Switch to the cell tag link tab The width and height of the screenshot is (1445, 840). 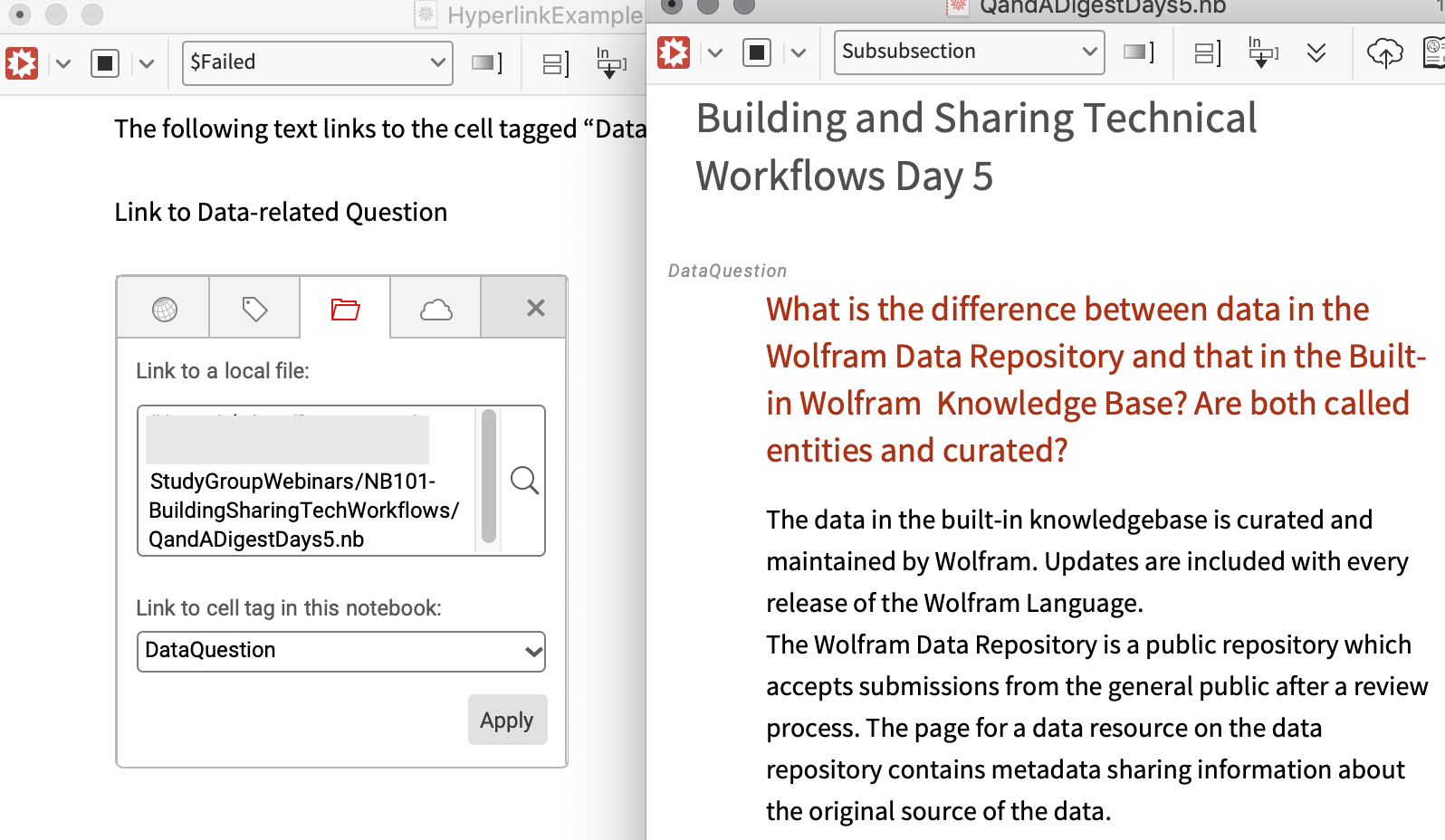tap(254, 309)
